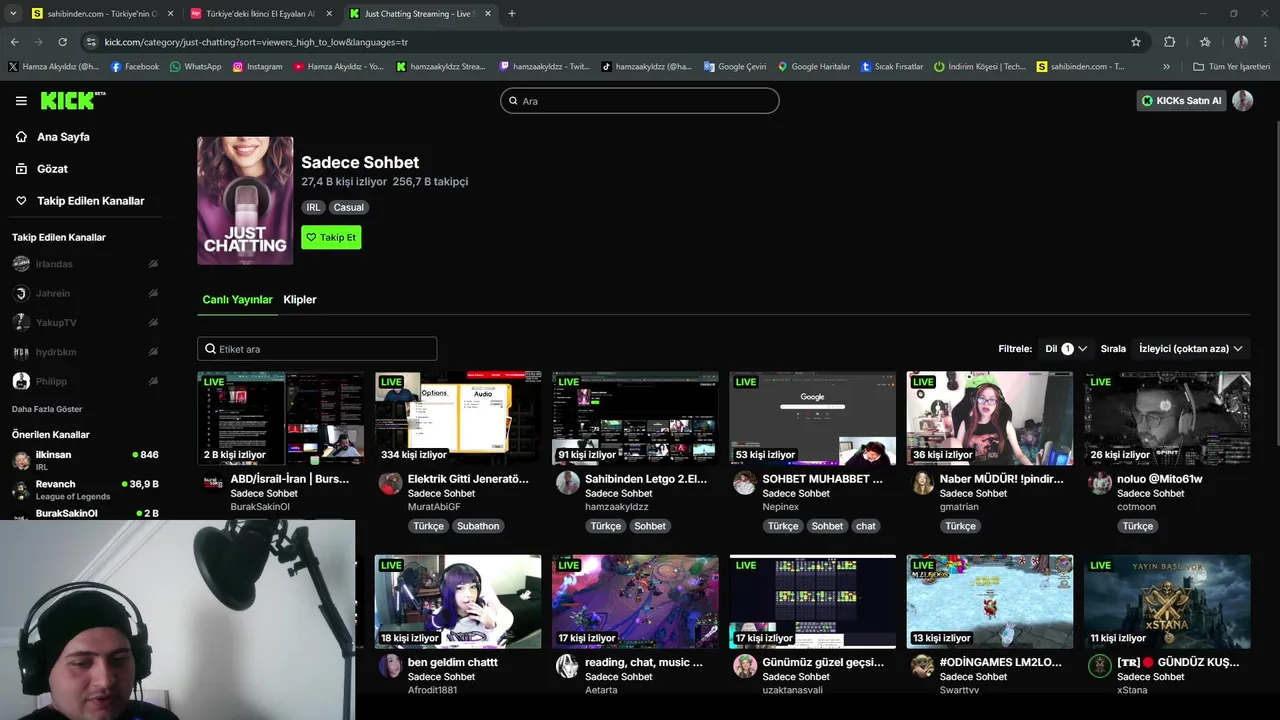This screenshot has width=1280, height=720.
Task: Open Naber MÜDÜR stream thumbnail
Action: 990,418
